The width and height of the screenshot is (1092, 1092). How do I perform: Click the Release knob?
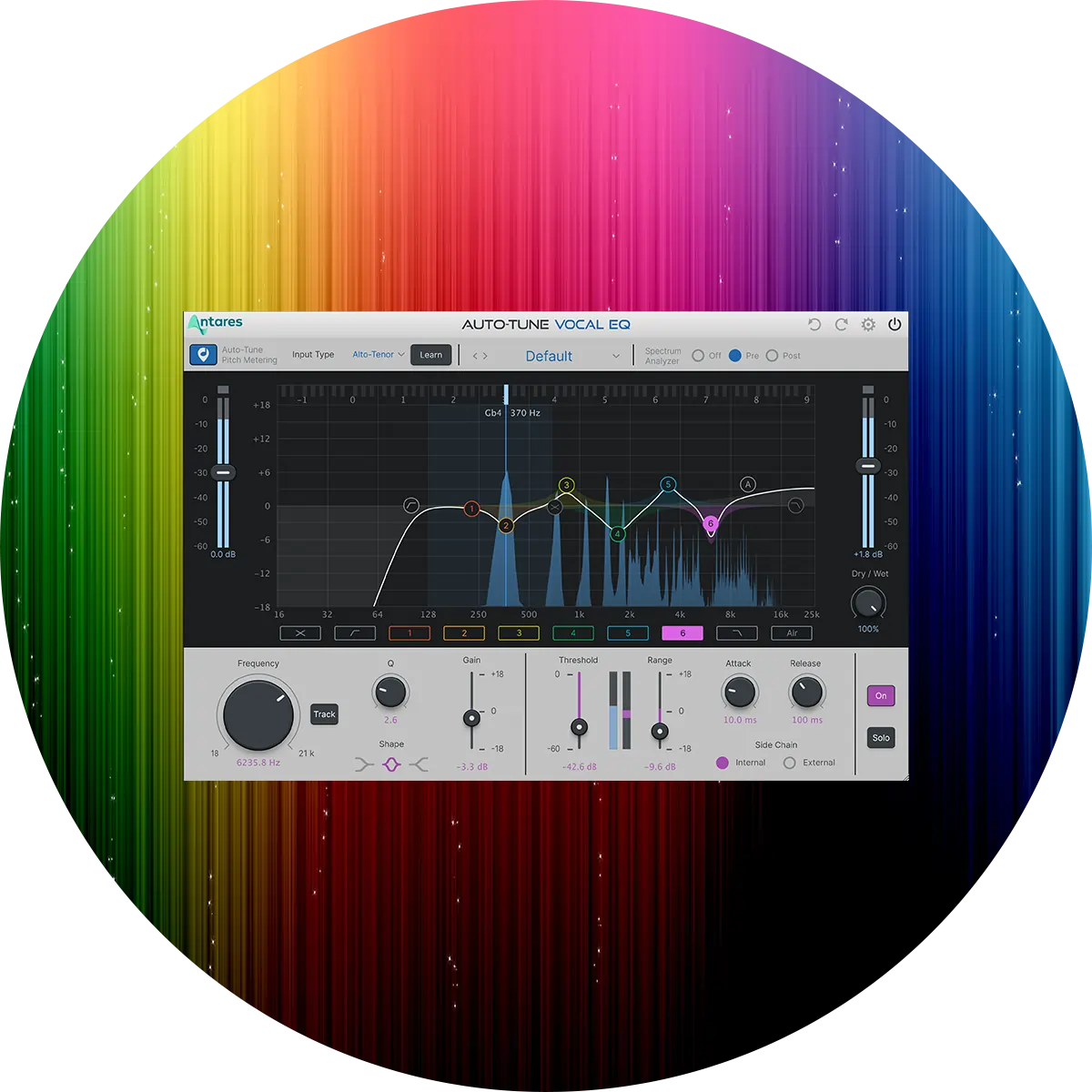[806, 693]
